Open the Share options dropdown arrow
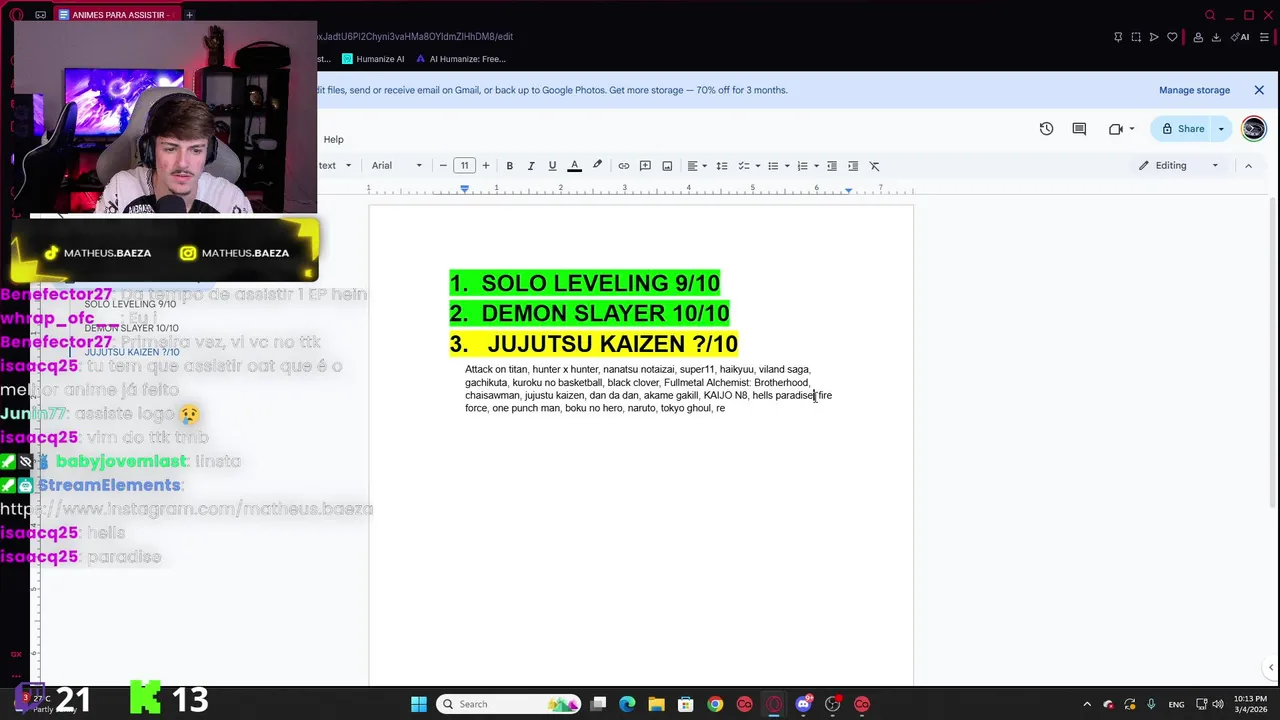The image size is (1280, 720). (x=1221, y=129)
